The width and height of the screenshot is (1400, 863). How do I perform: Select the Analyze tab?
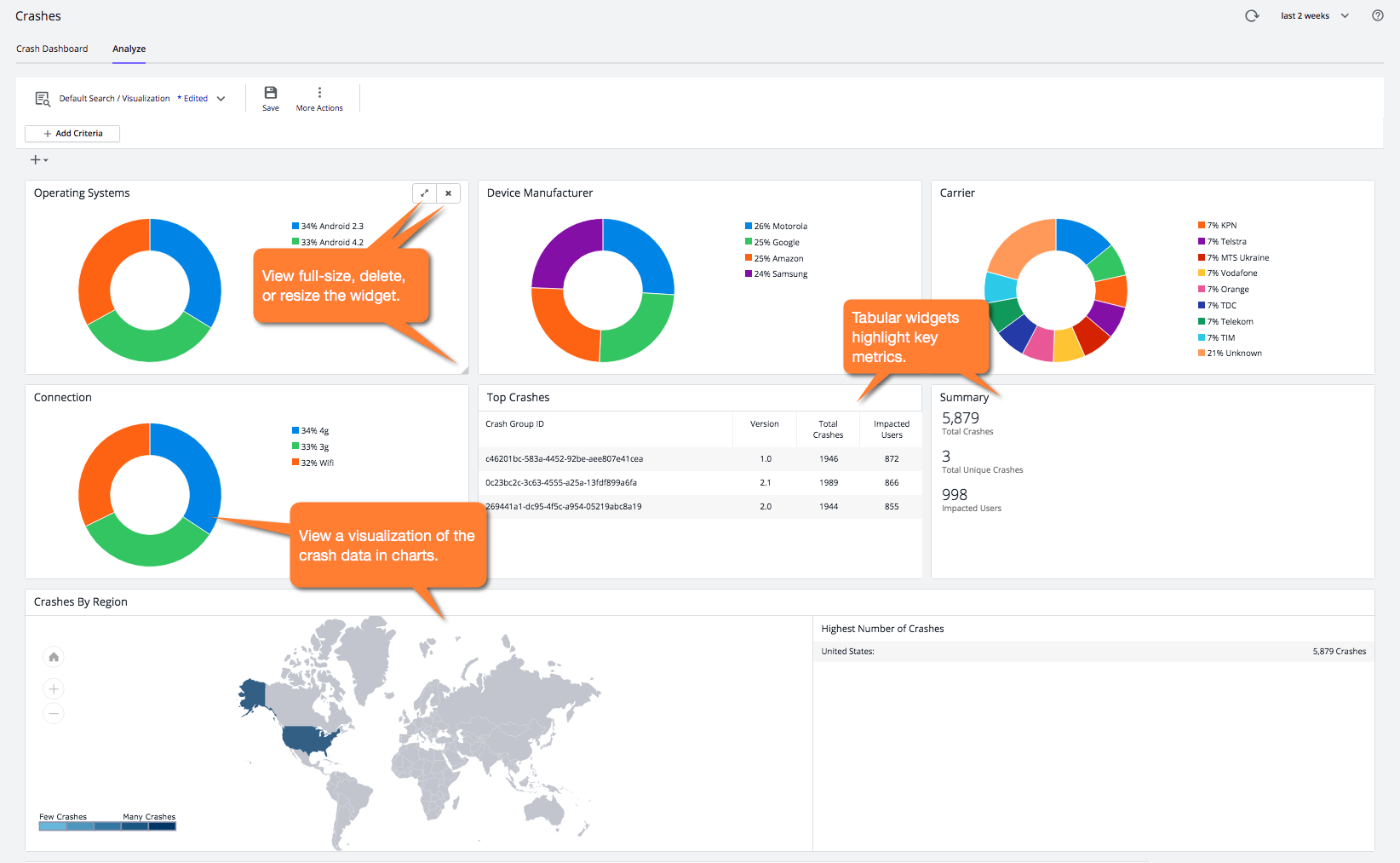129,49
